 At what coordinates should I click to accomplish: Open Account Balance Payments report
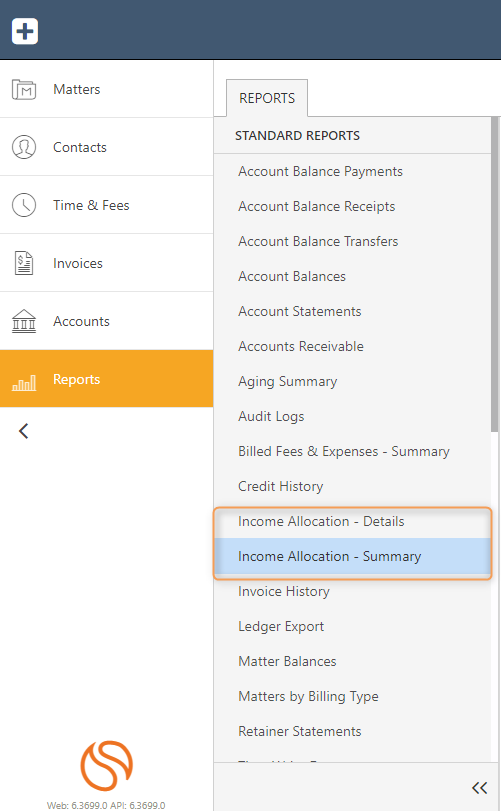(x=352, y=172)
